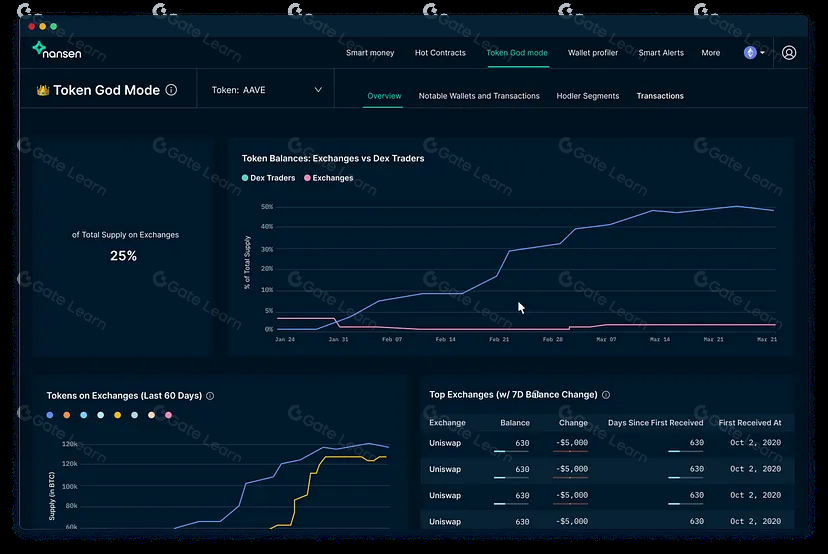Switch to the Overview tab
The height and width of the screenshot is (554, 828).
pos(384,96)
